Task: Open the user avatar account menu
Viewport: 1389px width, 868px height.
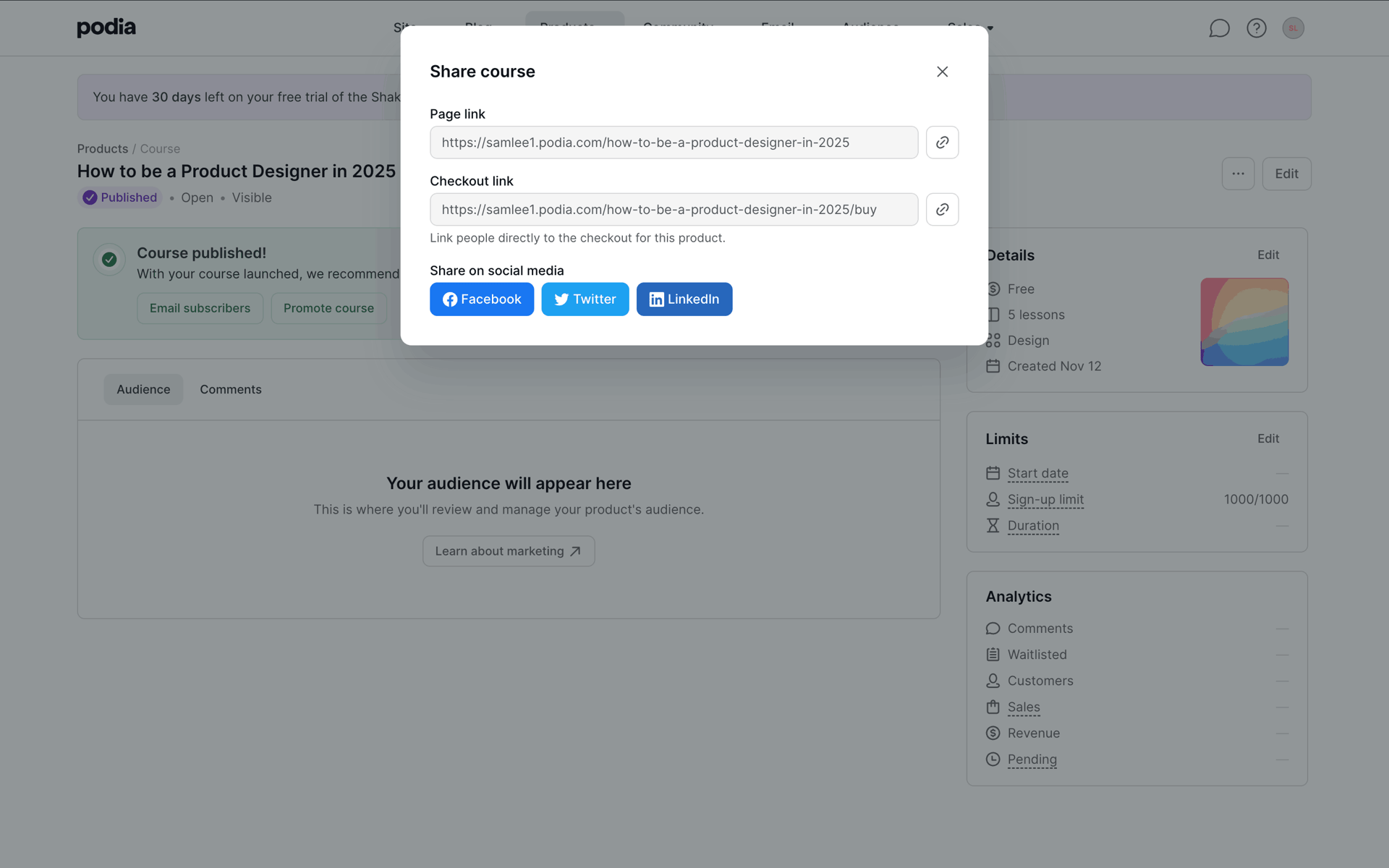Action: point(1294,28)
